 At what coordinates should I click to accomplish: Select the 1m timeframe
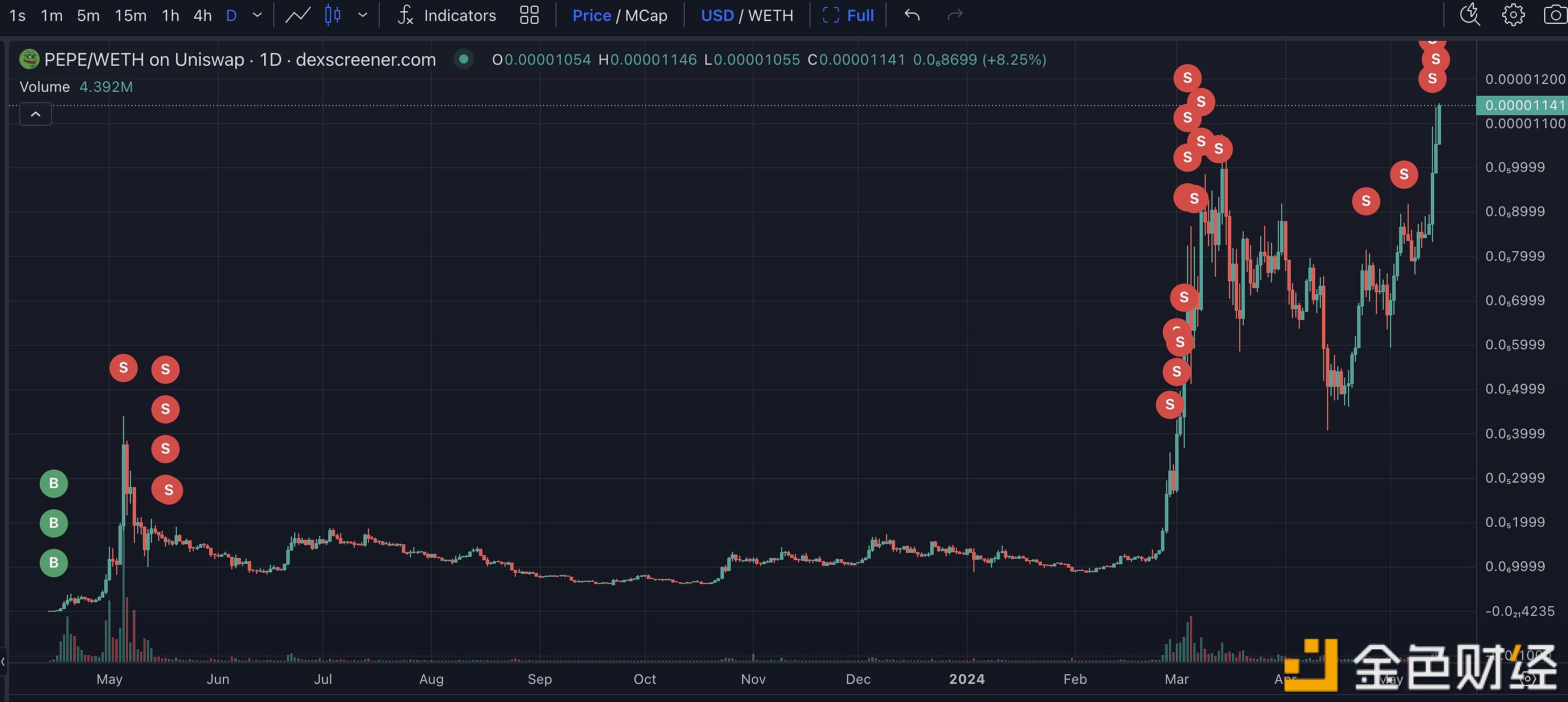click(52, 16)
